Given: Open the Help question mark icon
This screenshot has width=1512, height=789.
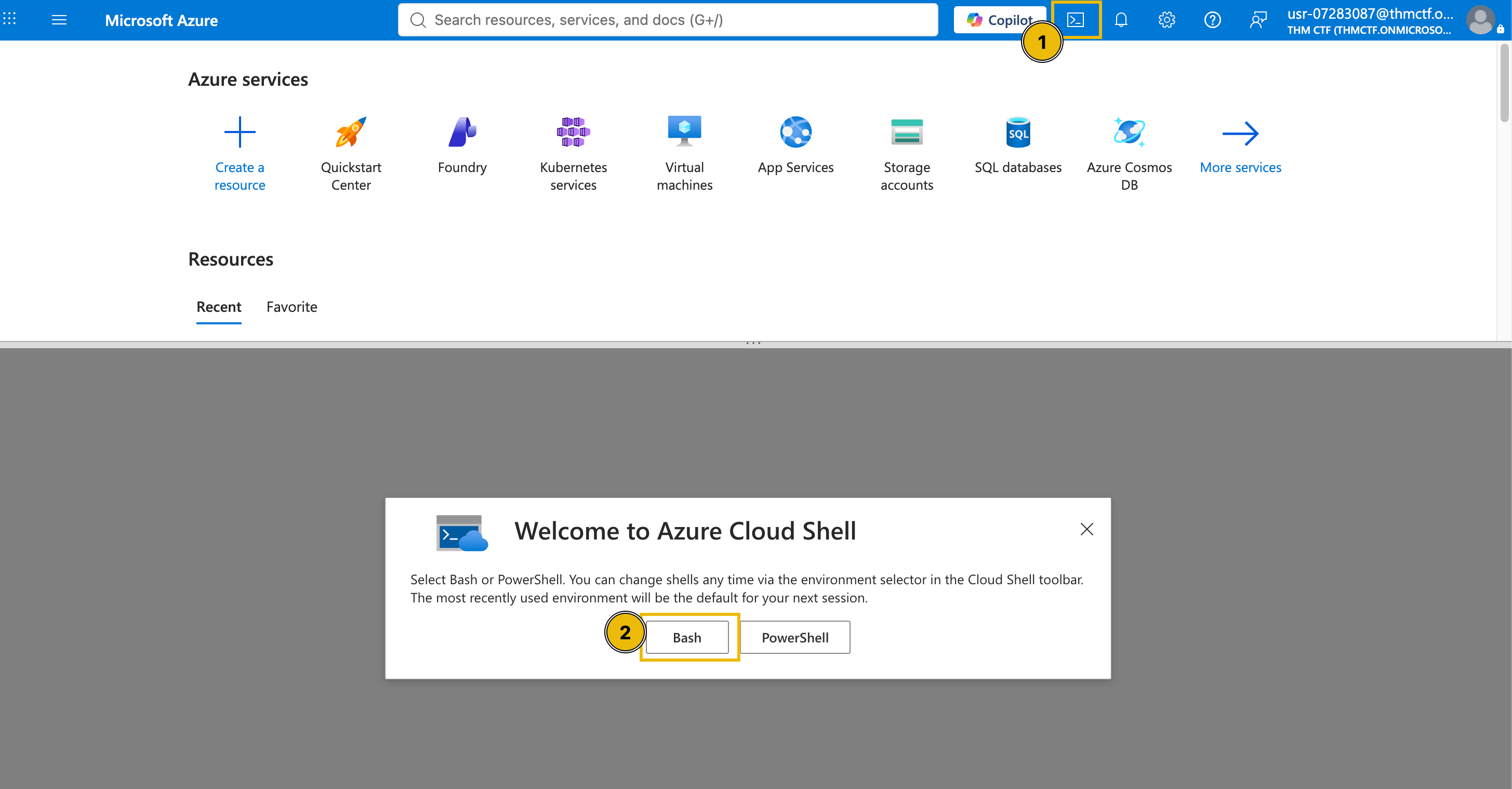Looking at the screenshot, I should point(1213,20).
